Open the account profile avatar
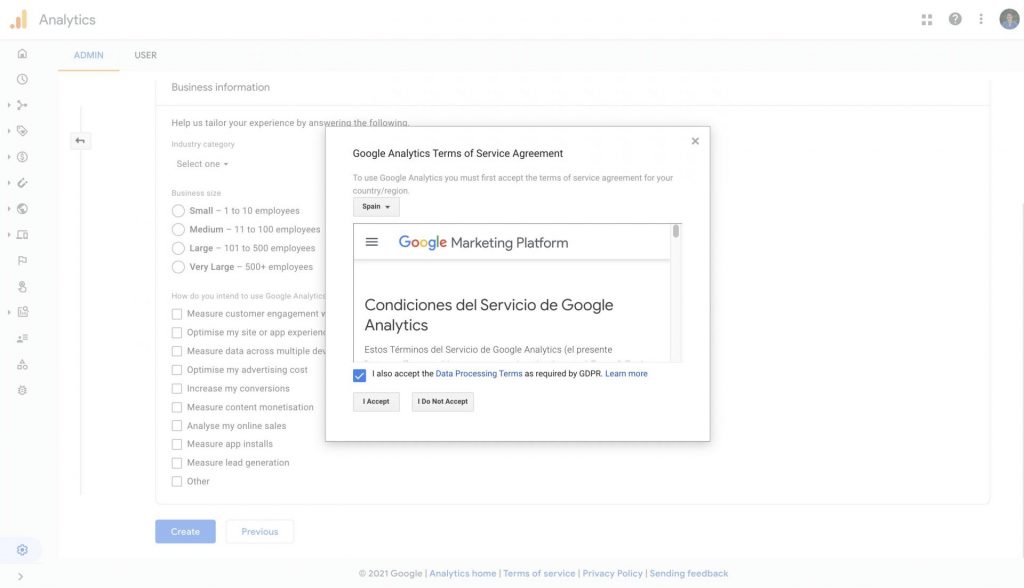1024x588 pixels. click(1009, 19)
